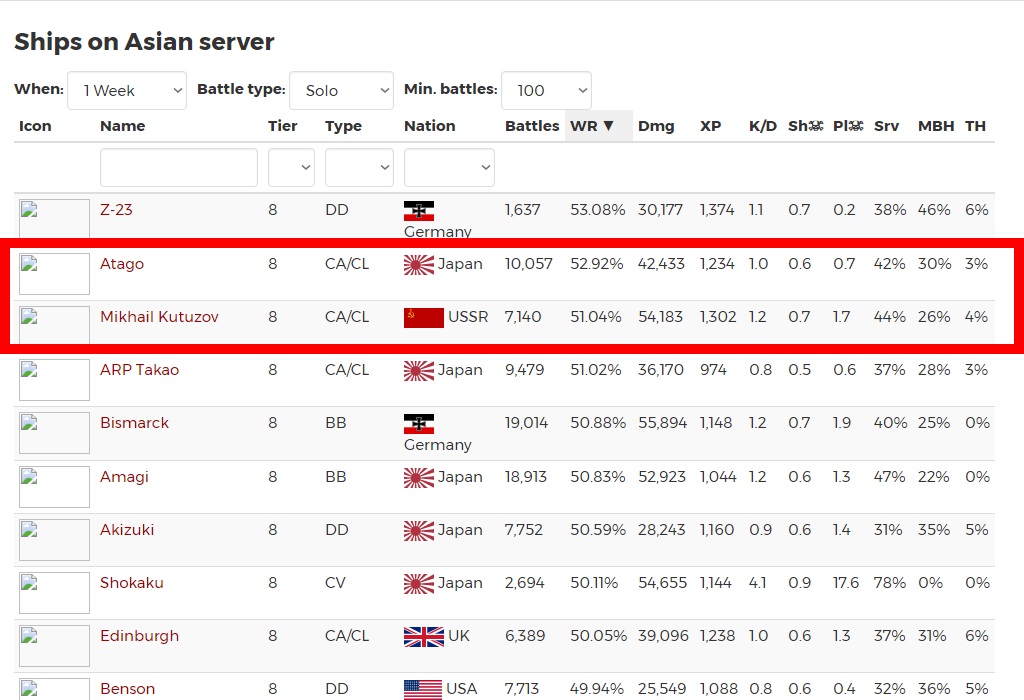Open the Tier filter dropdown
This screenshot has width=1024, height=700.
(291, 167)
